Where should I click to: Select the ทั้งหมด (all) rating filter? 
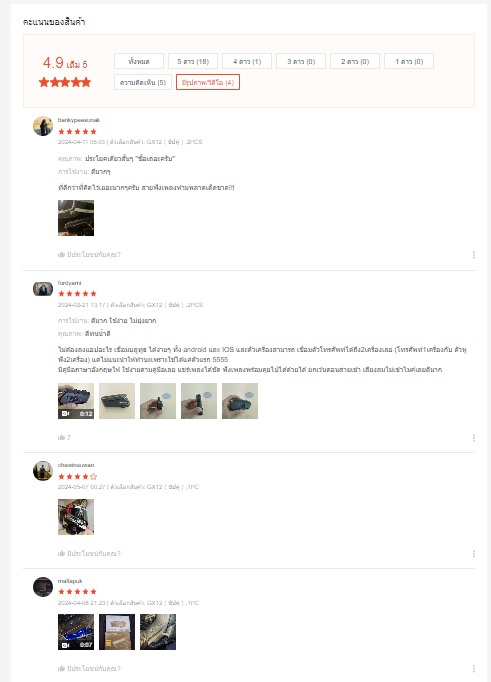coord(139,61)
